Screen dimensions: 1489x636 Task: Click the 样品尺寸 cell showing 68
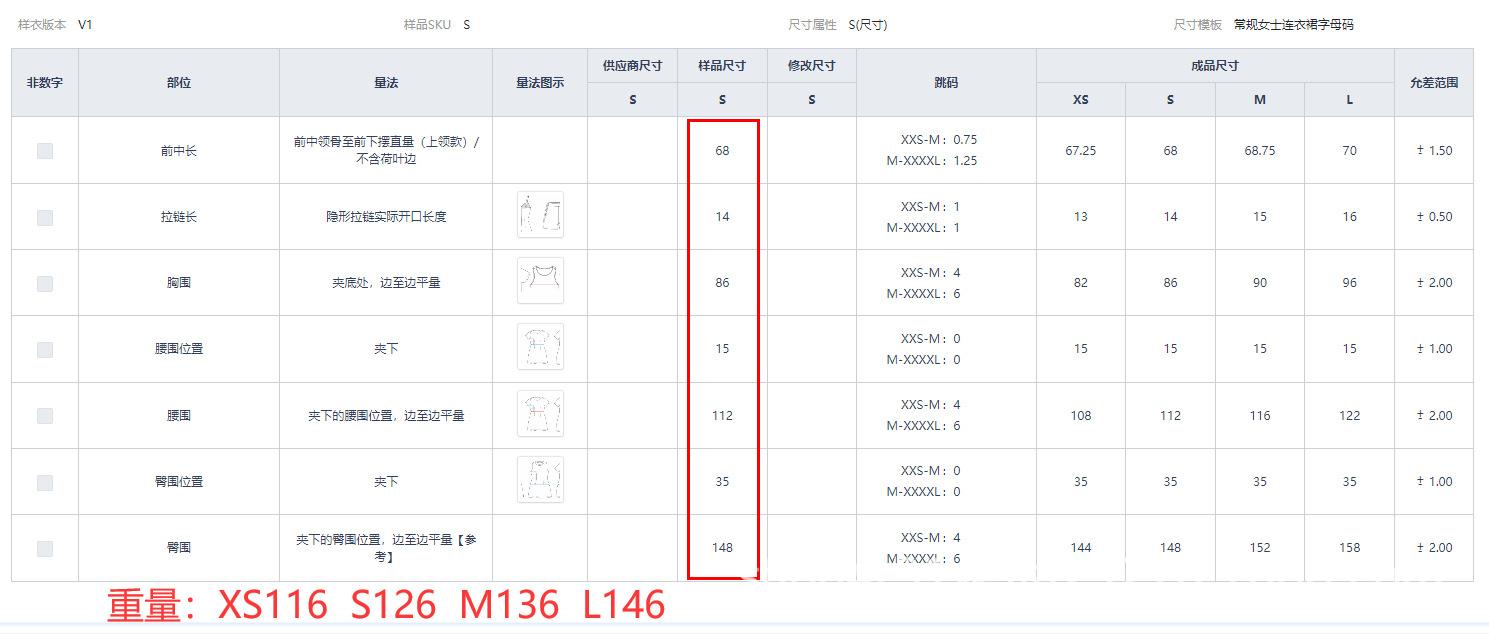tap(722, 151)
